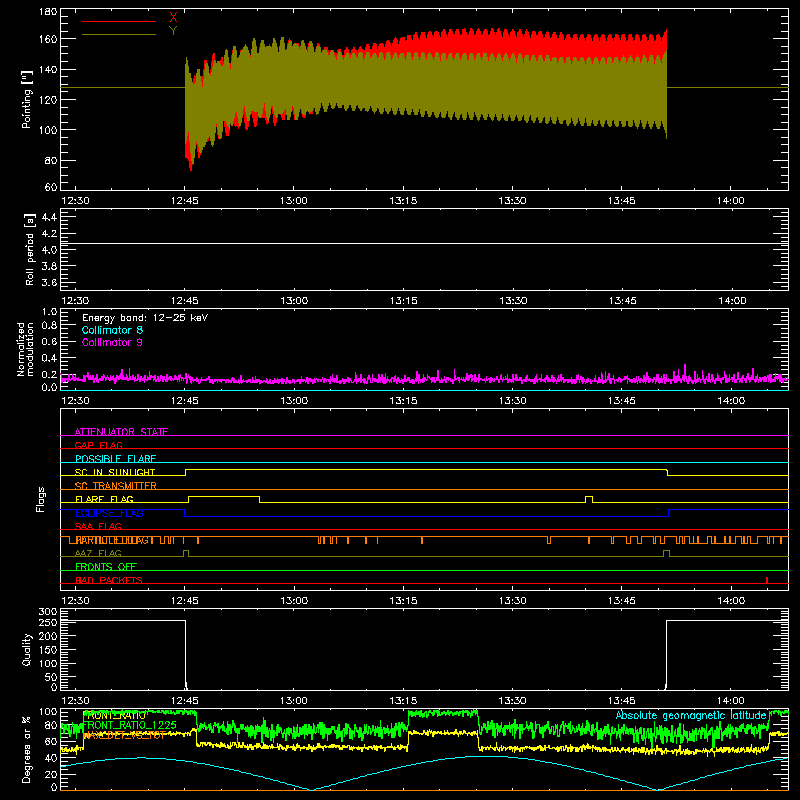The image size is (800, 800).
Task: Click the 12:45 tick label under Quality plot
Action: pos(184,701)
